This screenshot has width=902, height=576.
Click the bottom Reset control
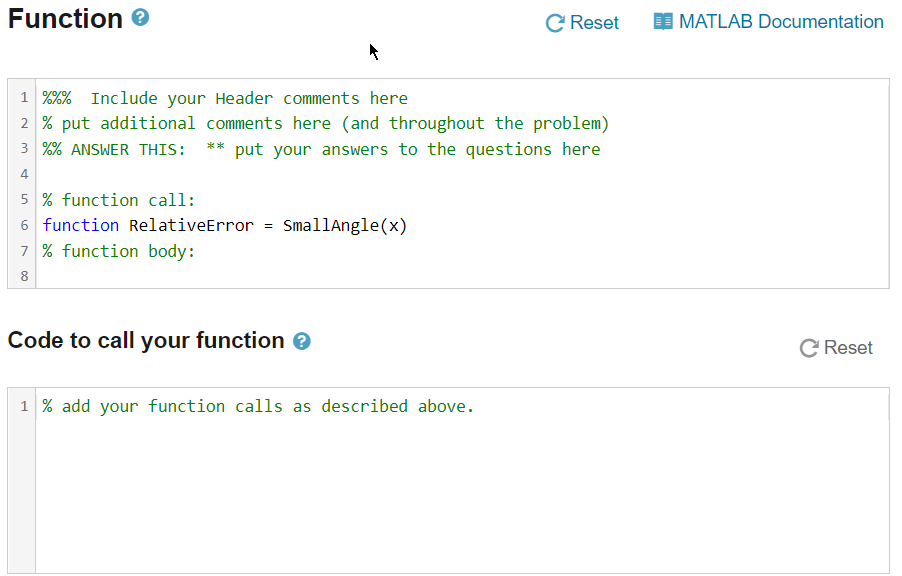click(x=836, y=348)
